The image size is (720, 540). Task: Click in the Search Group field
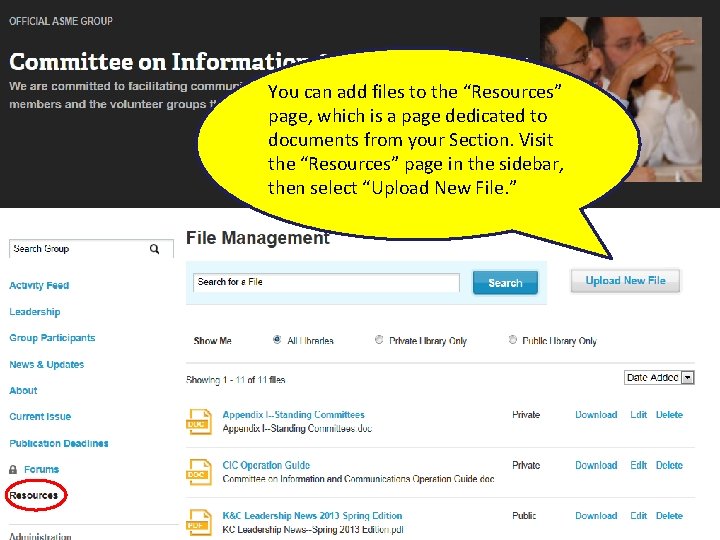pos(91,249)
